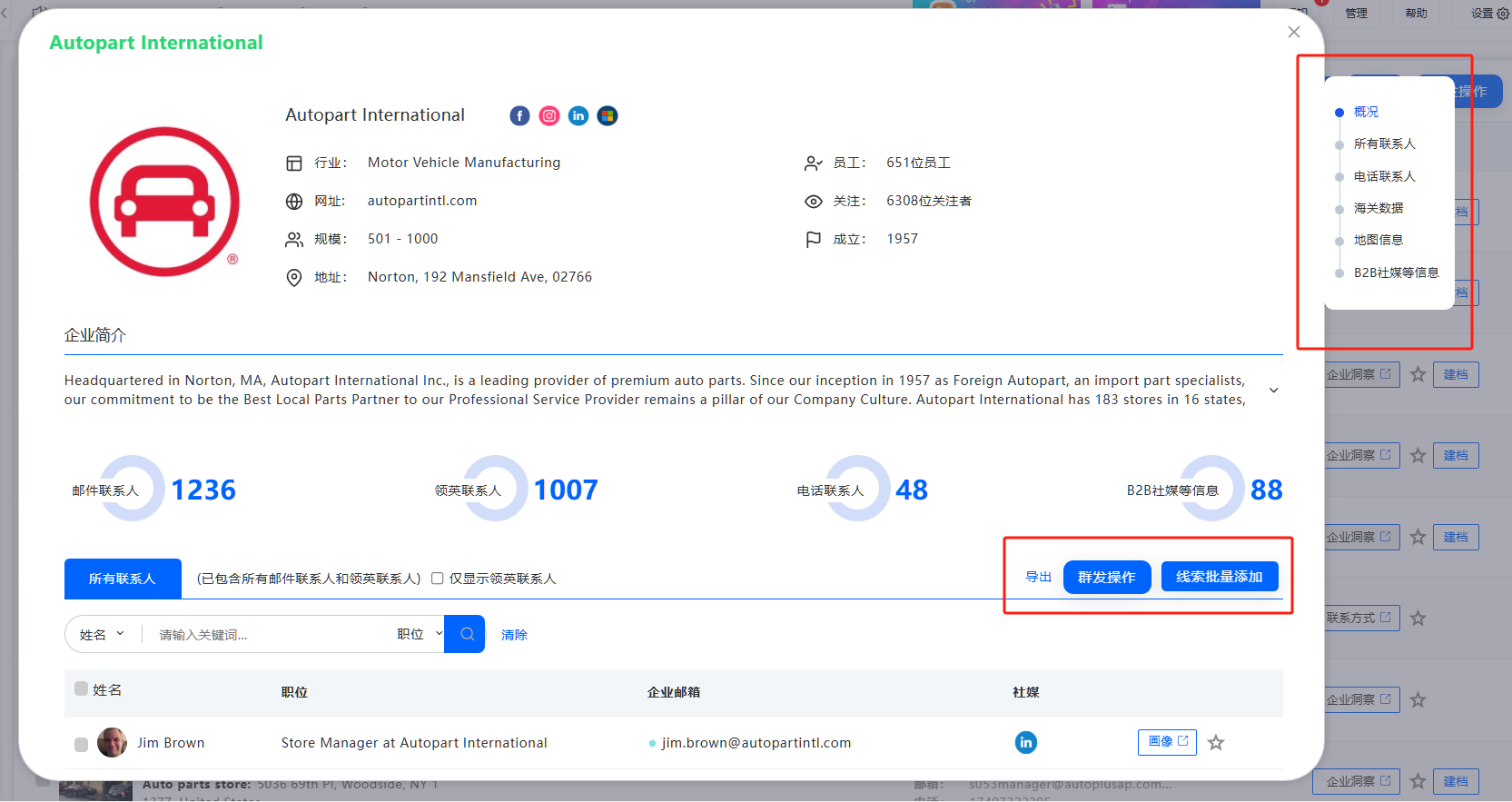Select the Jim Brown row checkbox
Screen dimensions: 1512x802
[x=81, y=745]
